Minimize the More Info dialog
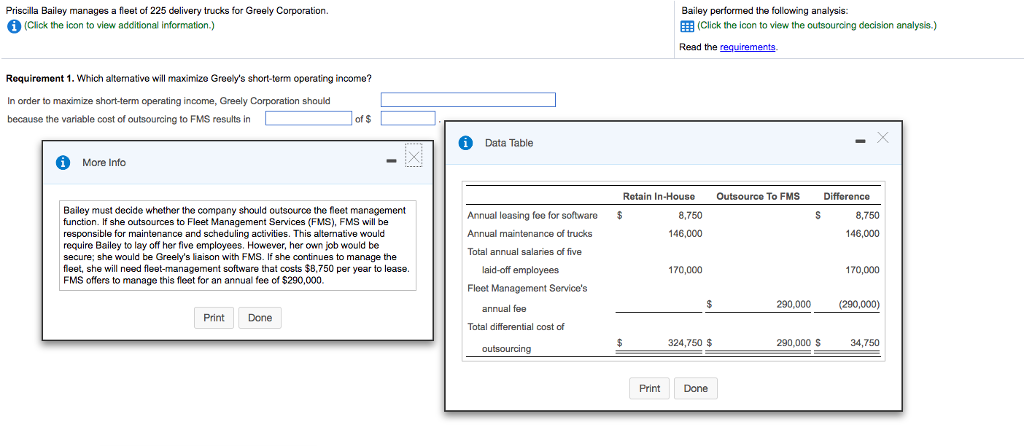Viewport: 1024px width, 446px height. click(x=390, y=161)
